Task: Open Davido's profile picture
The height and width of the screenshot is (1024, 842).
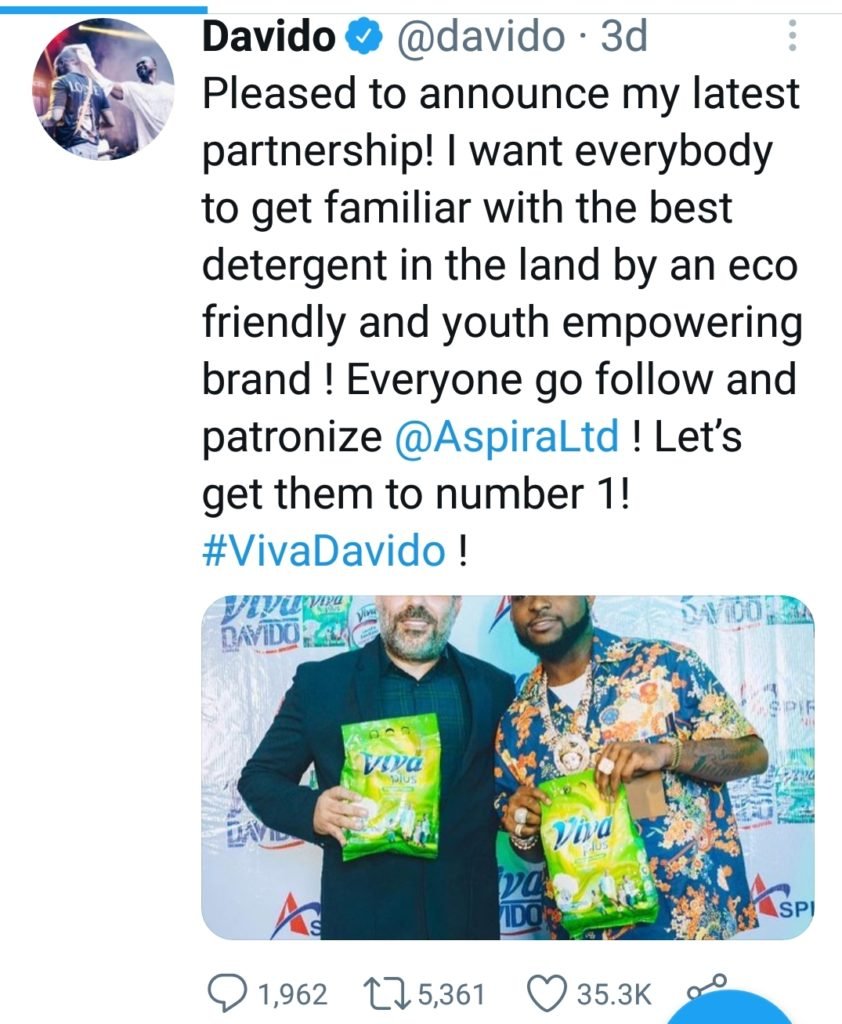Action: [x=103, y=88]
